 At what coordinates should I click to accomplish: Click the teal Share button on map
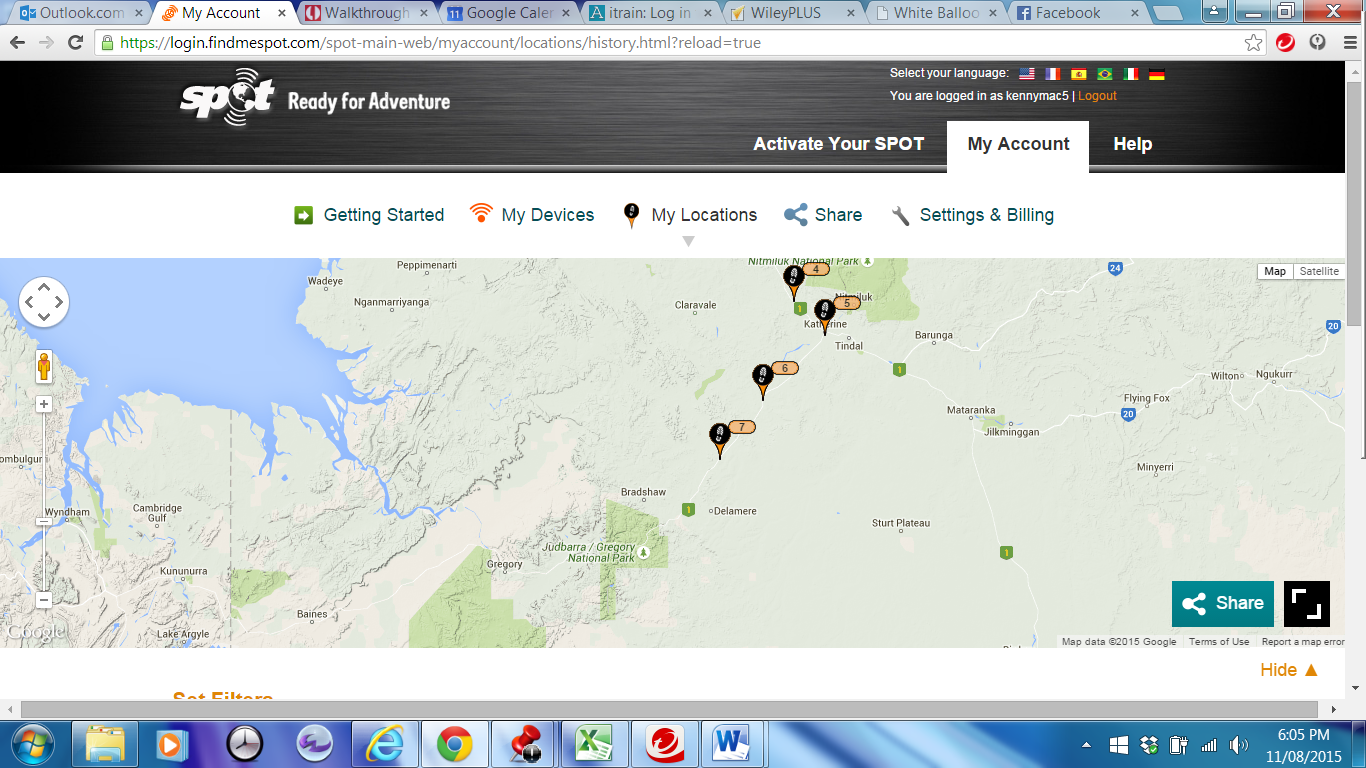click(1222, 604)
